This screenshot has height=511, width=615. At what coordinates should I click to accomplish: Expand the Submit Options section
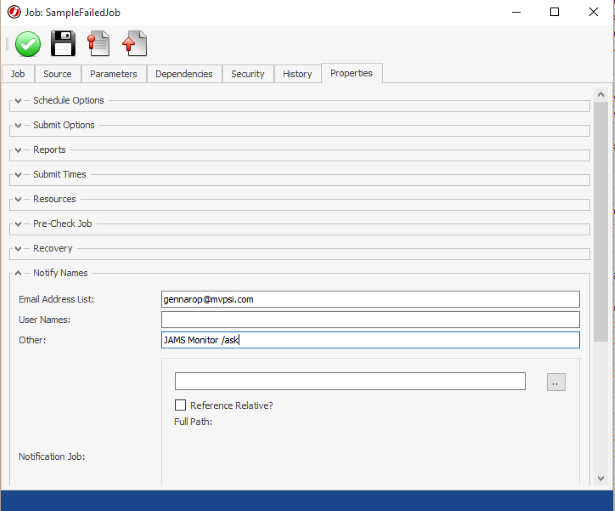[18, 125]
